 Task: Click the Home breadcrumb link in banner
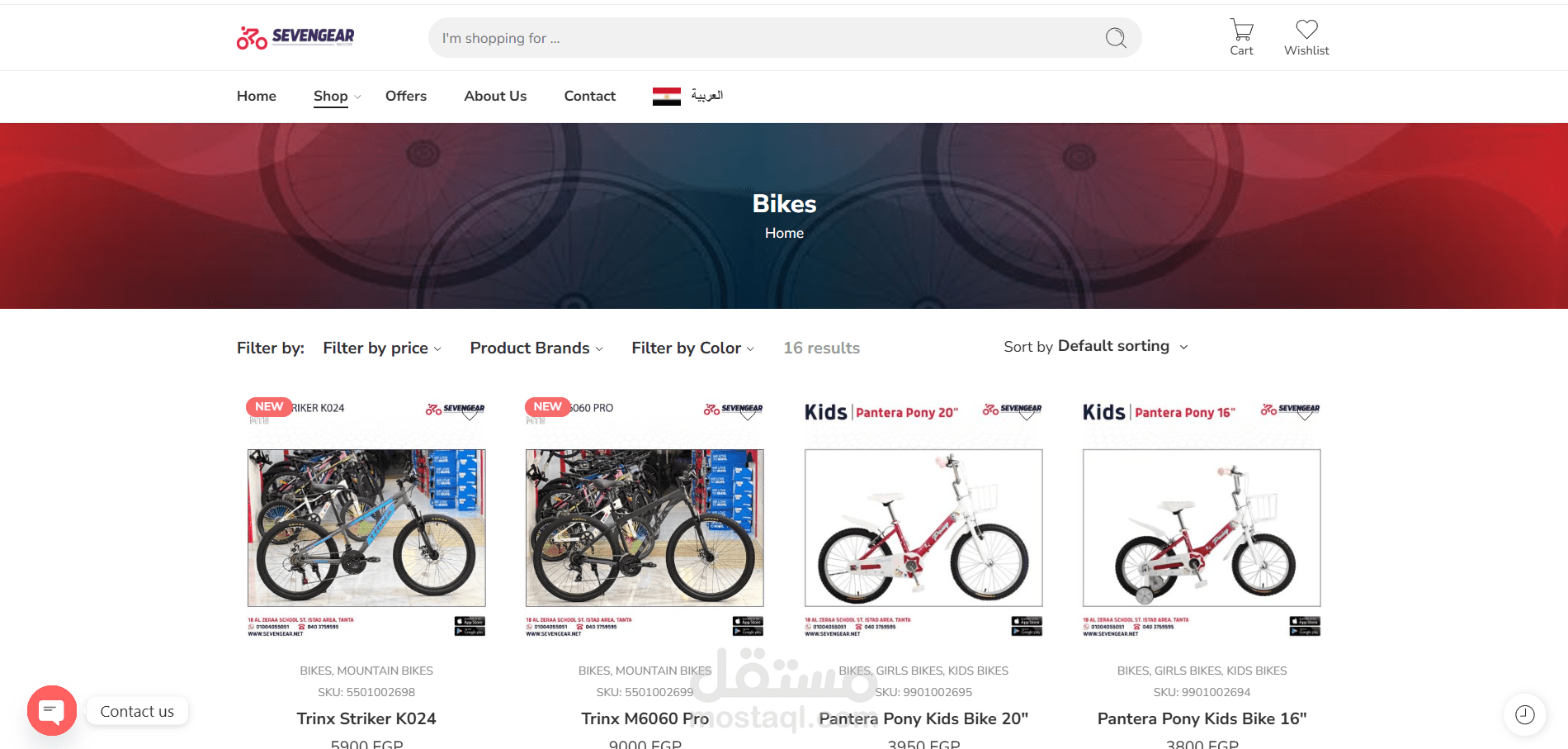point(784,233)
